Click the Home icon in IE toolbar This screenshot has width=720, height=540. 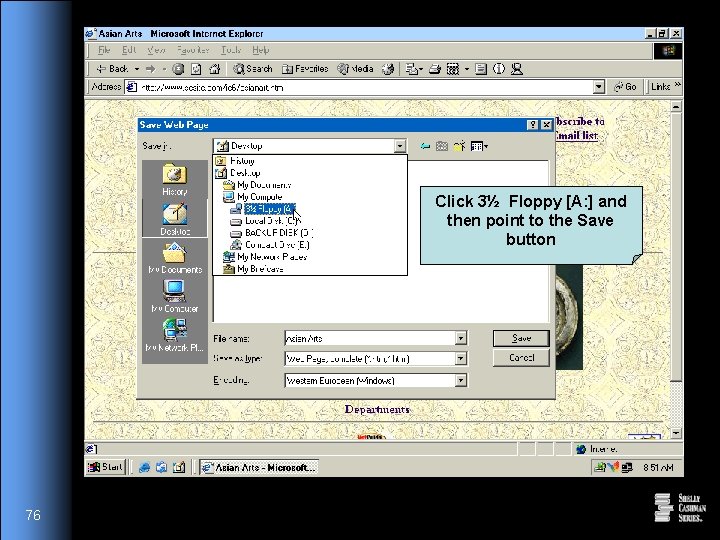(x=214, y=69)
